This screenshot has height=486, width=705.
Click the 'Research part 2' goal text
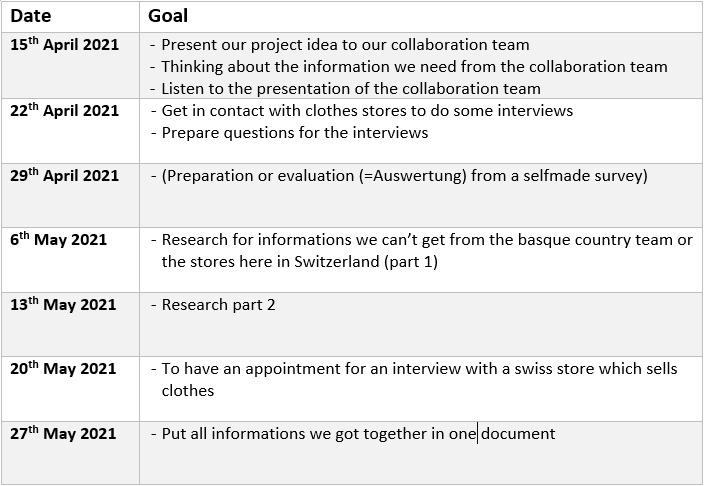pyautogui.click(x=218, y=305)
